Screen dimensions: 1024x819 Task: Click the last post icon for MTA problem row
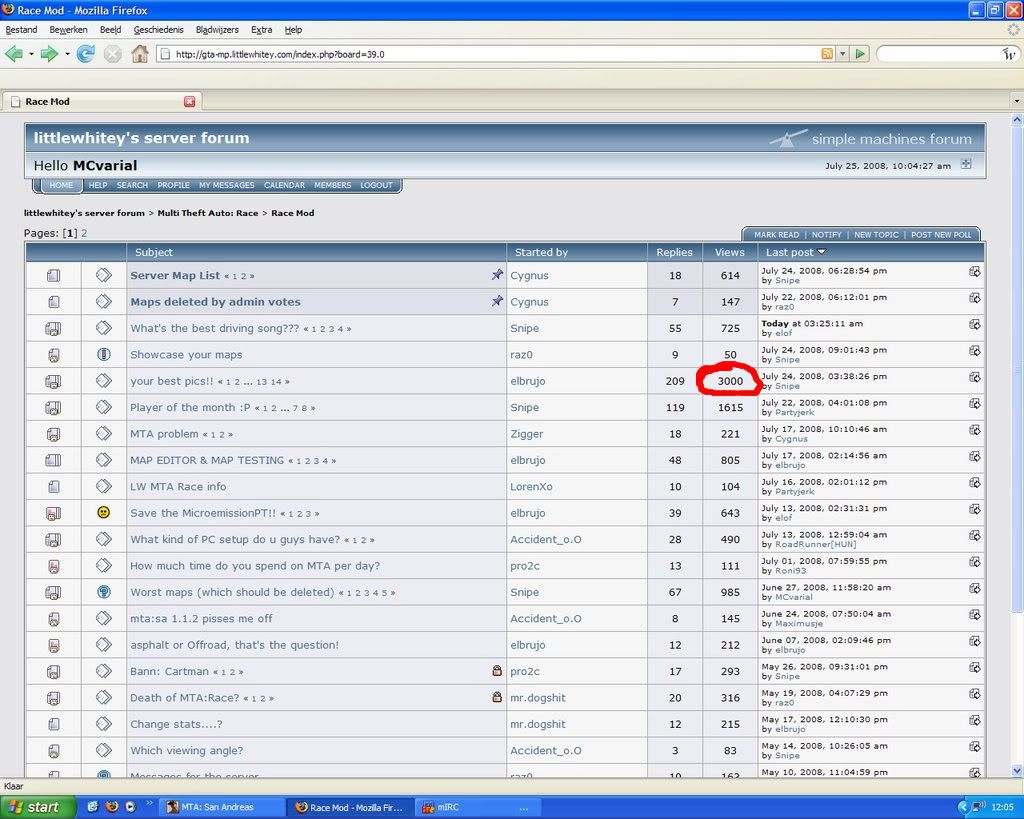974,429
